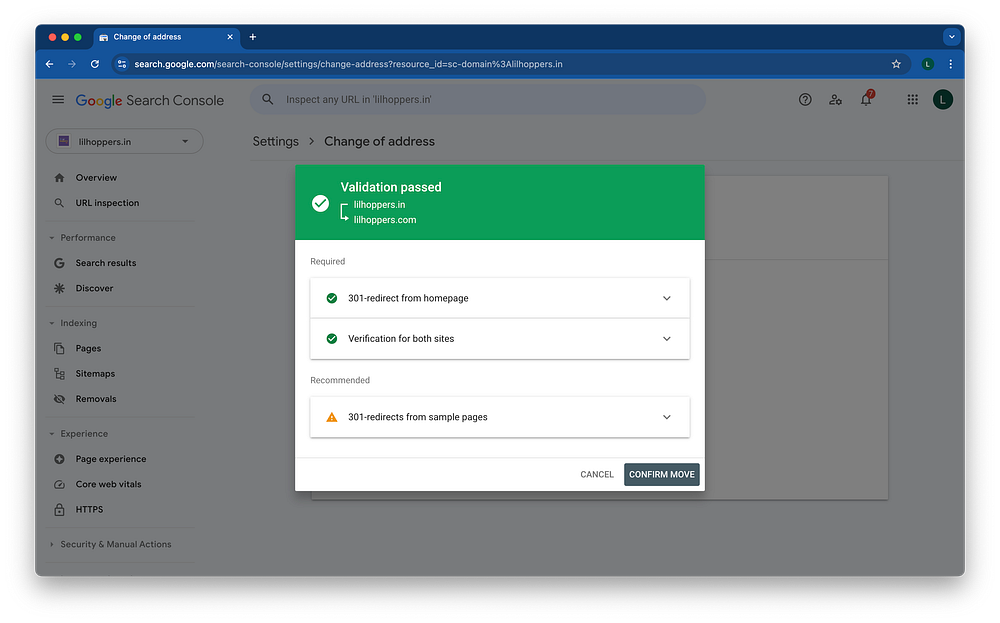
Task: Click the URL inspection magnifier icon
Action: pyautogui.click(x=59, y=203)
